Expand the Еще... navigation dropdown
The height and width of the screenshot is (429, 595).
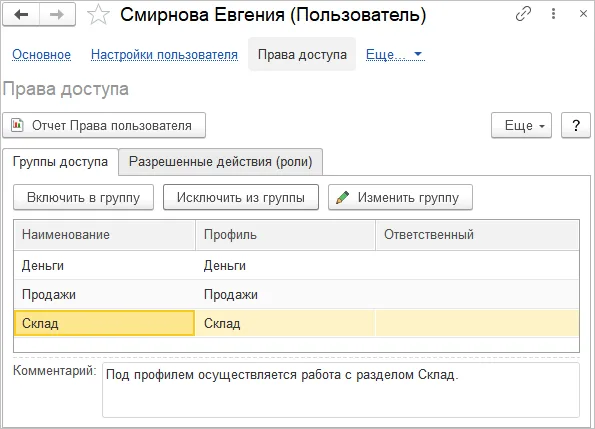(x=395, y=55)
